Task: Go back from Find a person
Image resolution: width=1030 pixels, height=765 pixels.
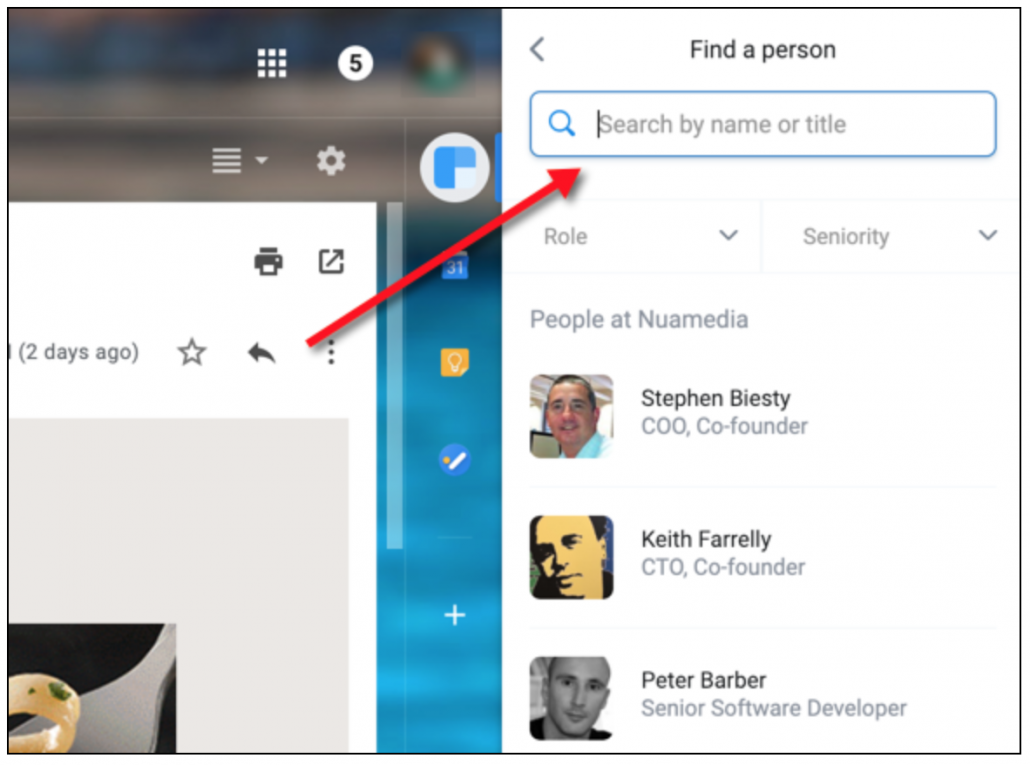Action: [537, 49]
